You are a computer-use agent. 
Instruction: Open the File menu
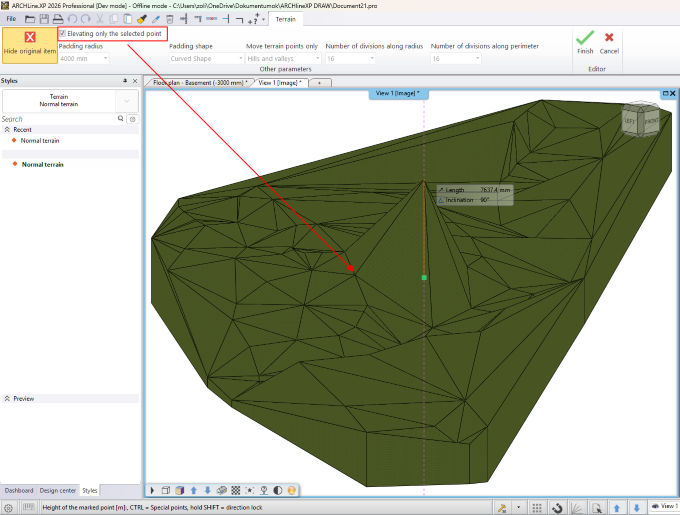pos(11,19)
